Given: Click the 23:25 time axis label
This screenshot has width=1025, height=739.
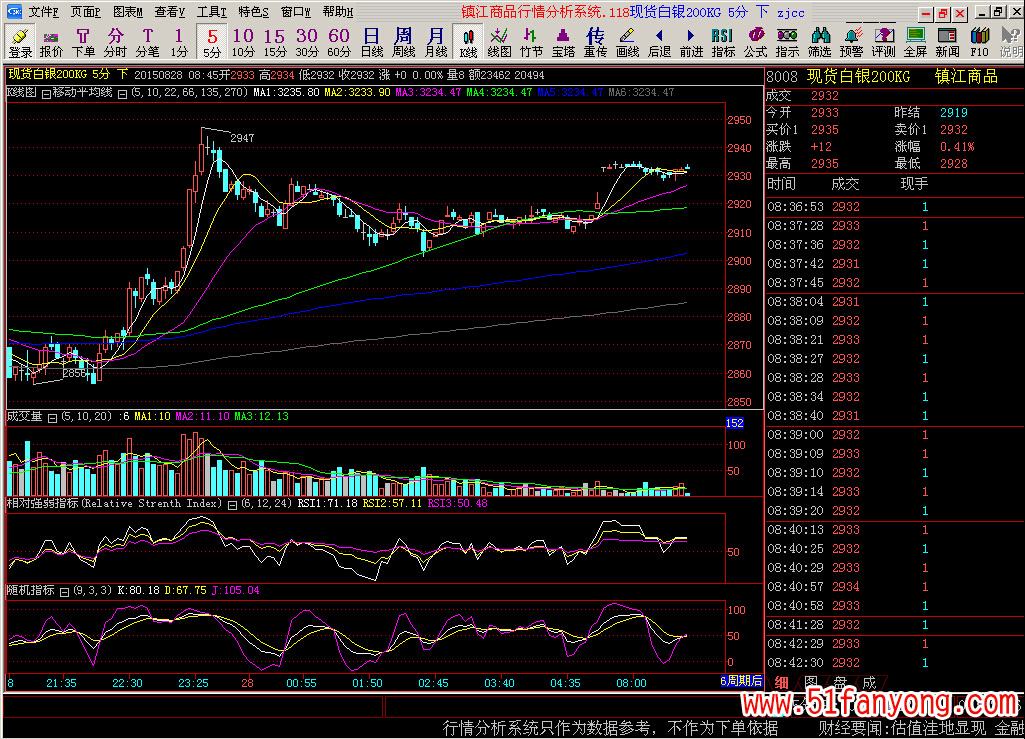Looking at the screenshot, I should coord(193,683).
